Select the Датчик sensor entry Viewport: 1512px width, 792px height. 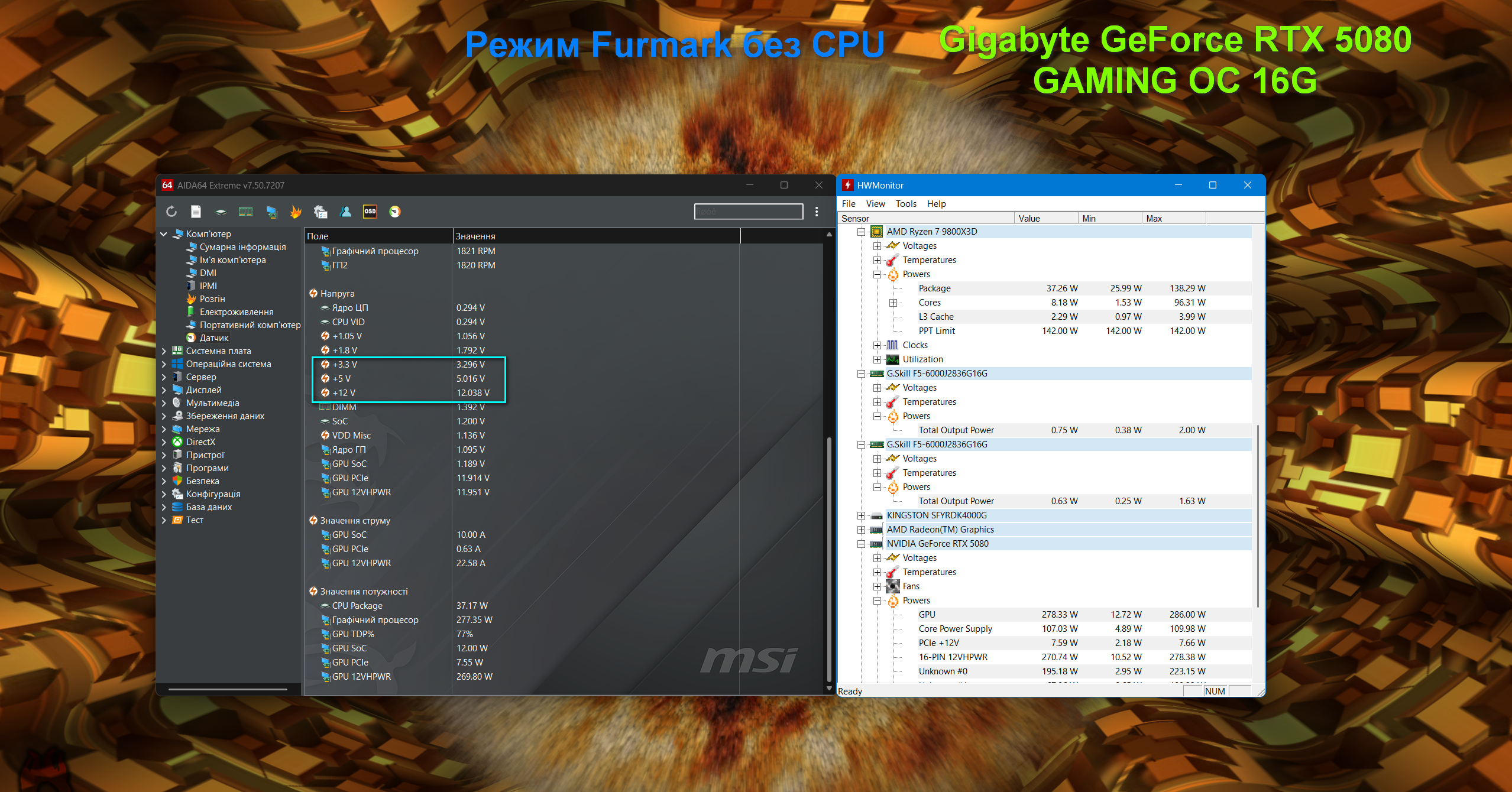coord(214,338)
